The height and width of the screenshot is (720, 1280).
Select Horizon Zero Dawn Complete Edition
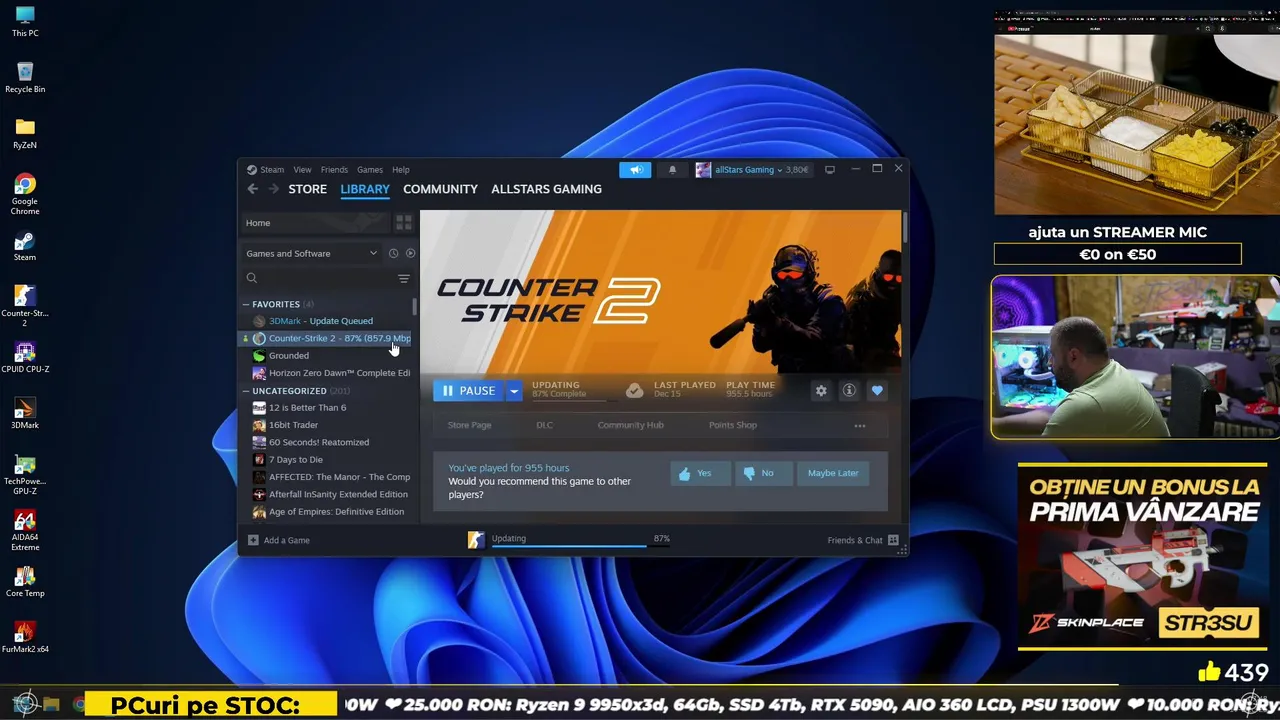point(326,373)
